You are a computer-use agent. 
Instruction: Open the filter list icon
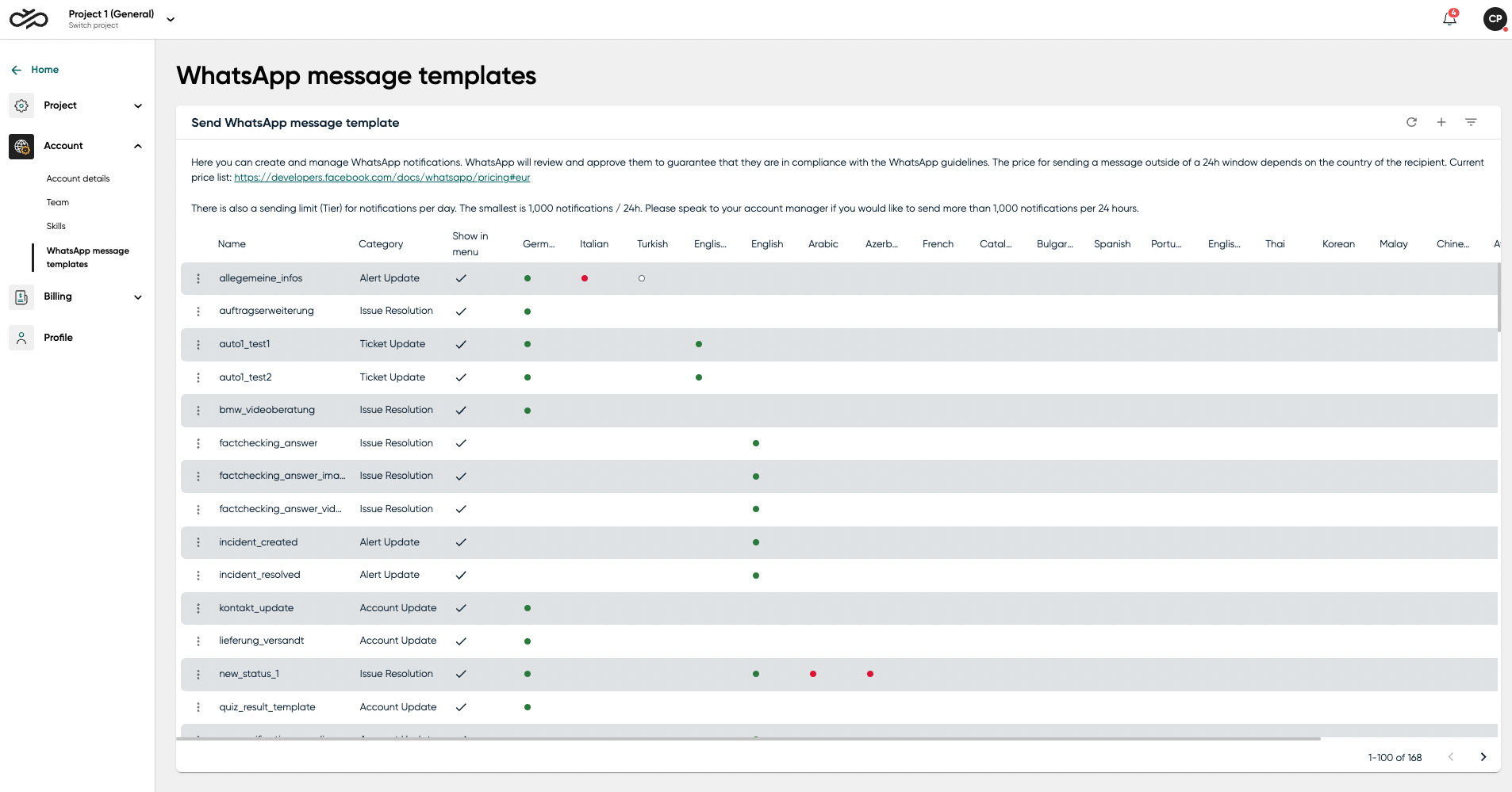pyautogui.click(x=1471, y=122)
